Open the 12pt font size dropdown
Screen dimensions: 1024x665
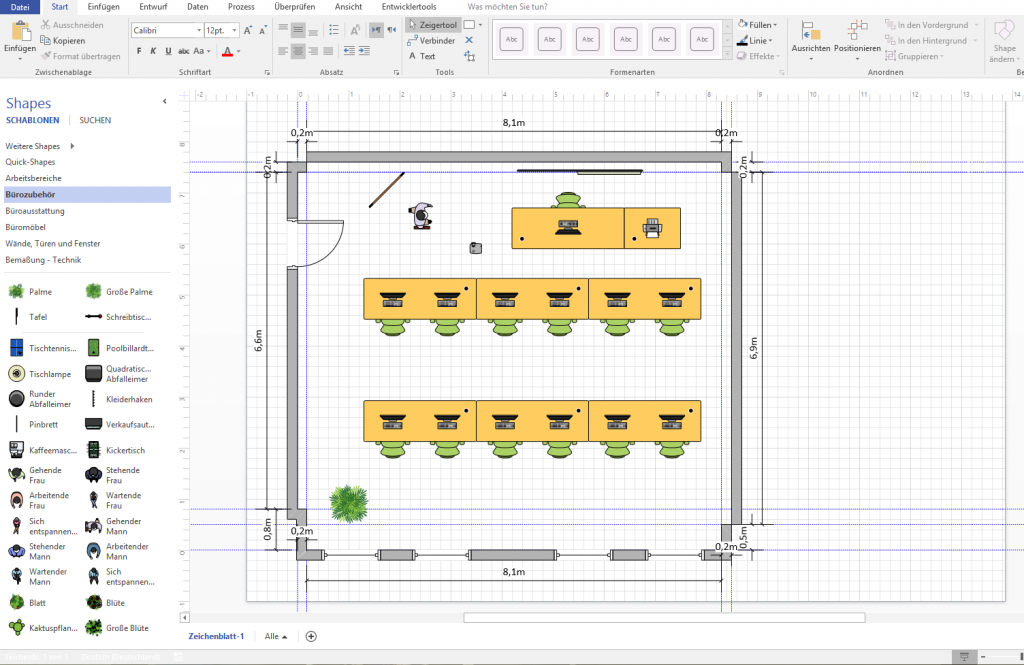tap(235, 29)
